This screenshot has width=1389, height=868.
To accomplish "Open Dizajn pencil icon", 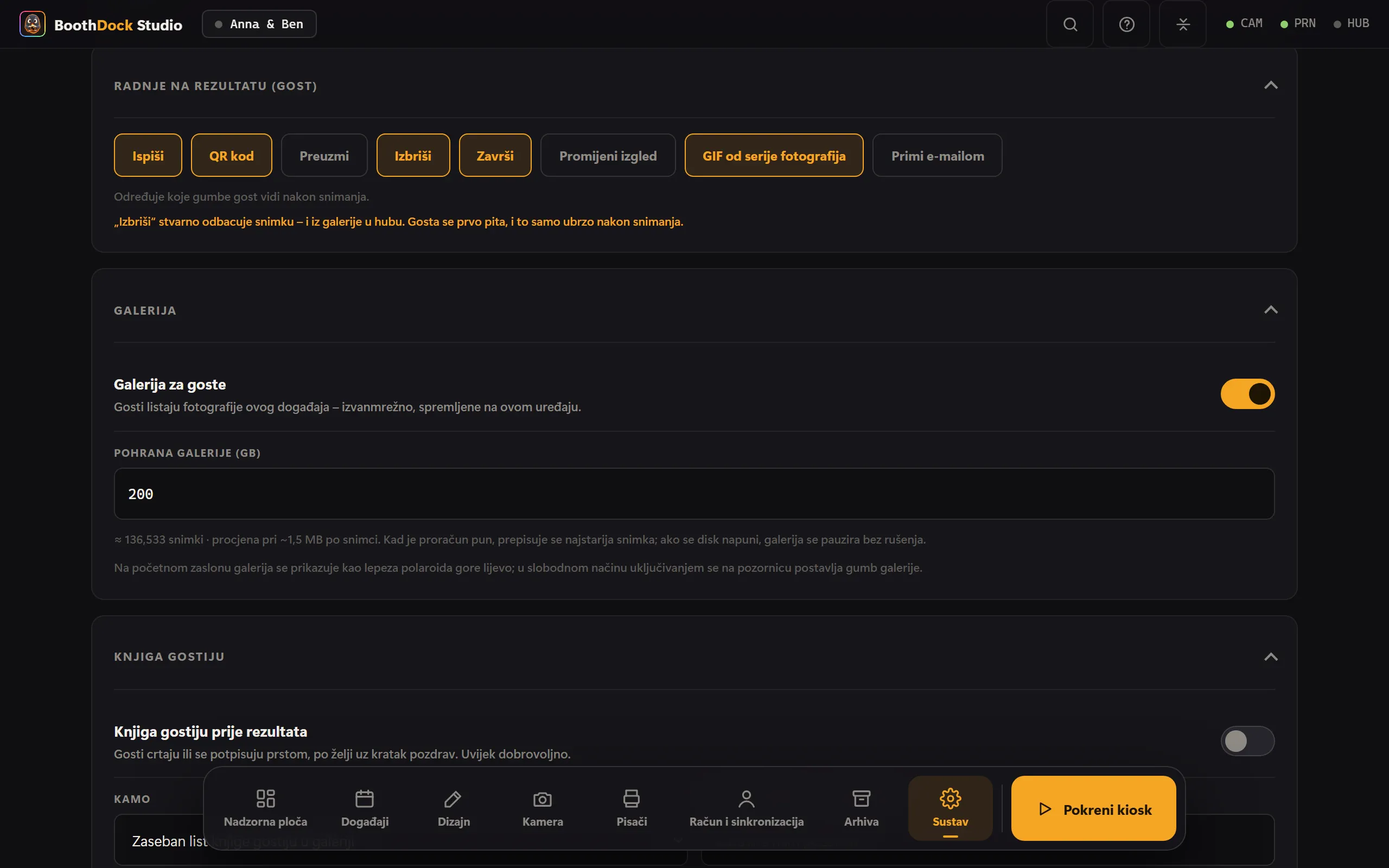I will [x=454, y=808].
